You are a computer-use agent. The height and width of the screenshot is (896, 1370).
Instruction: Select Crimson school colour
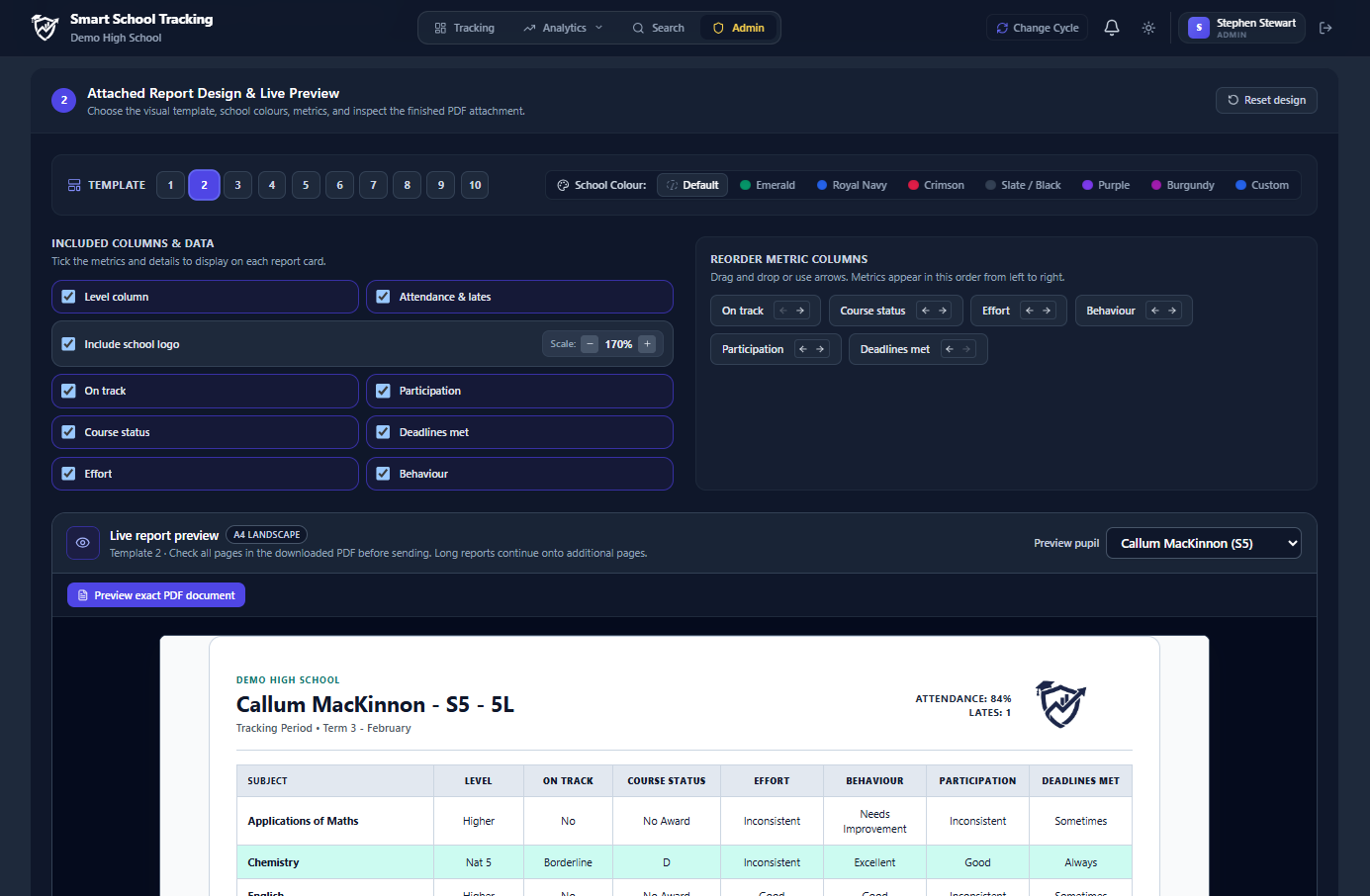pos(936,185)
